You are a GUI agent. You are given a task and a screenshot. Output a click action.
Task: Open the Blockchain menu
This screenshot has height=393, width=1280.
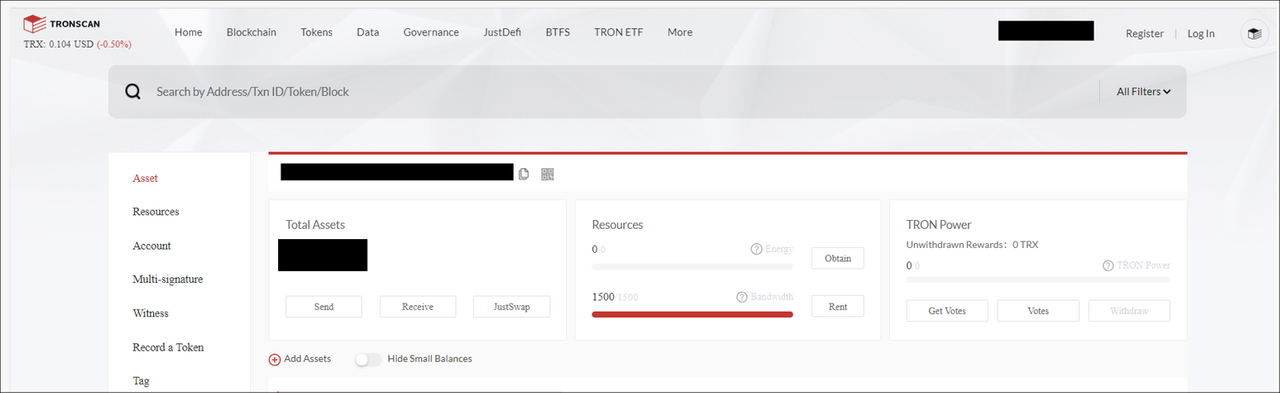coord(251,32)
